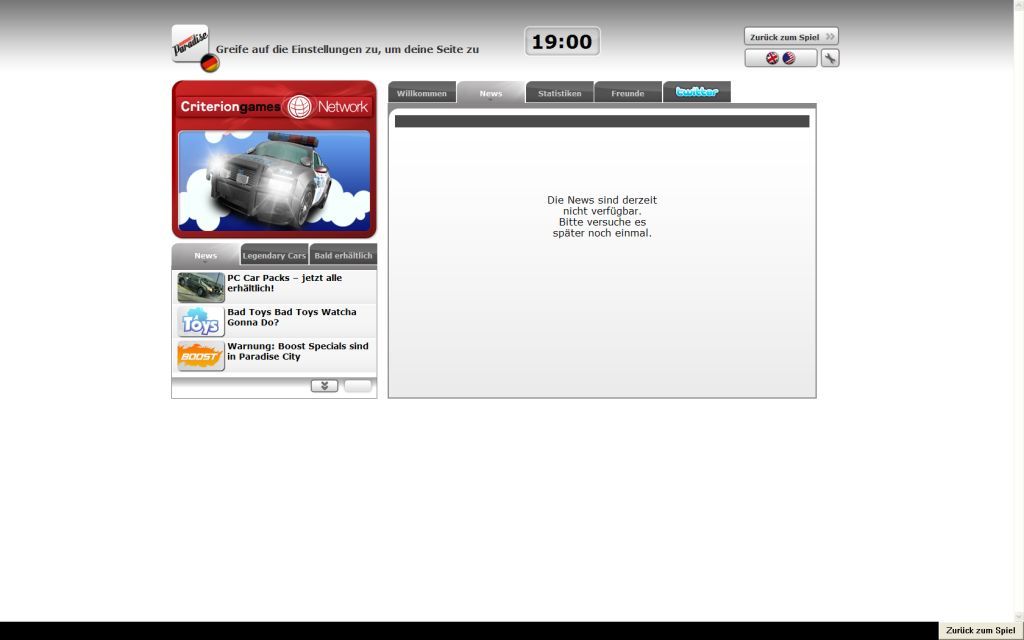The image size is (1024, 640).
Task: Click the Criterion Games Network globe icon
Action: tap(299, 106)
